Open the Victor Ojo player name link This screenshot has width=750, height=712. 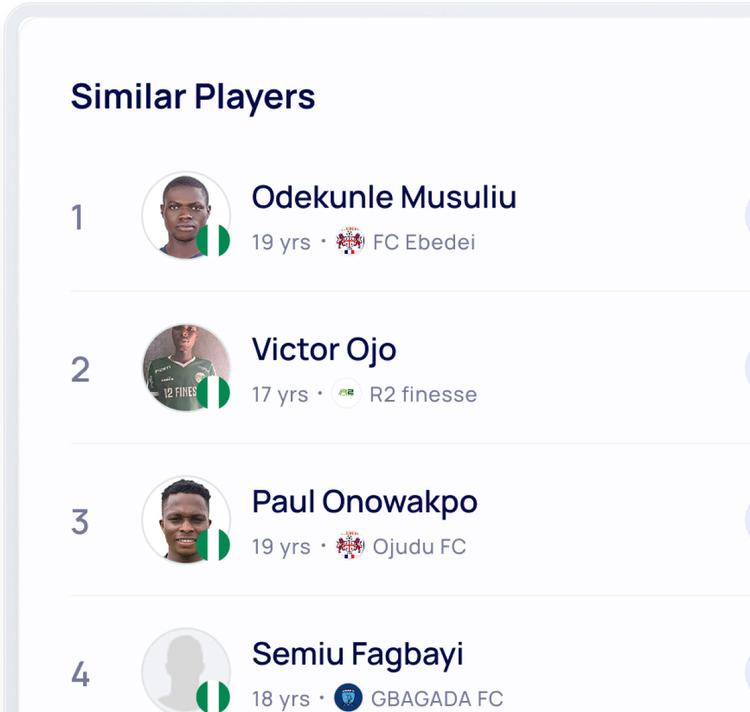tap(324, 349)
